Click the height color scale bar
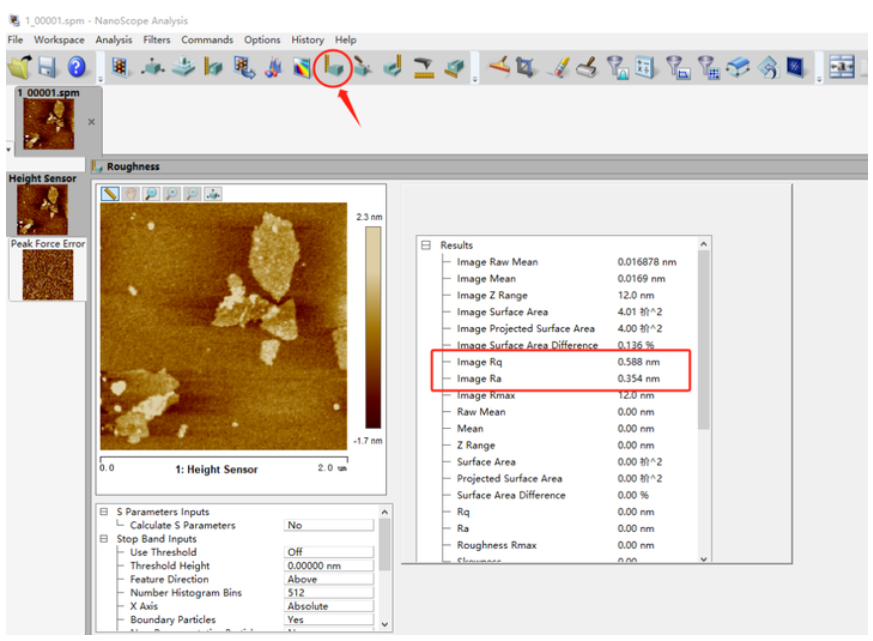 (372, 327)
